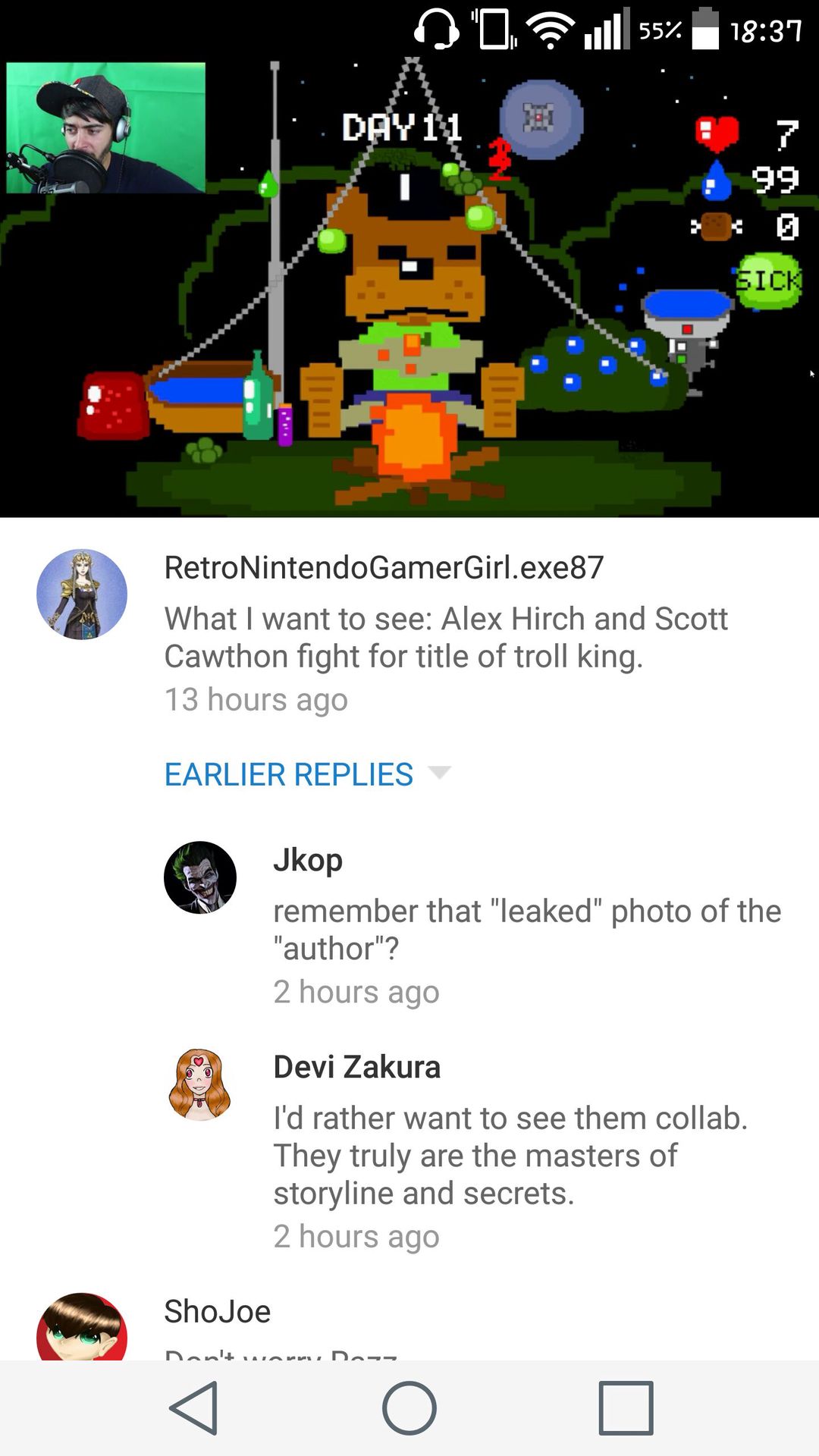This screenshot has width=819, height=1456.
Task: Tap the Android home circle button
Action: point(409,1408)
